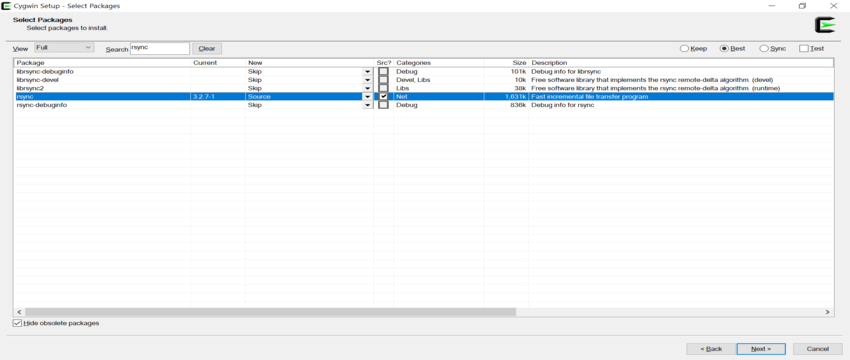This screenshot has width=850, height=360.
Task: Click 'Fast incremental file transfer program' description
Action: (x=590, y=97)
